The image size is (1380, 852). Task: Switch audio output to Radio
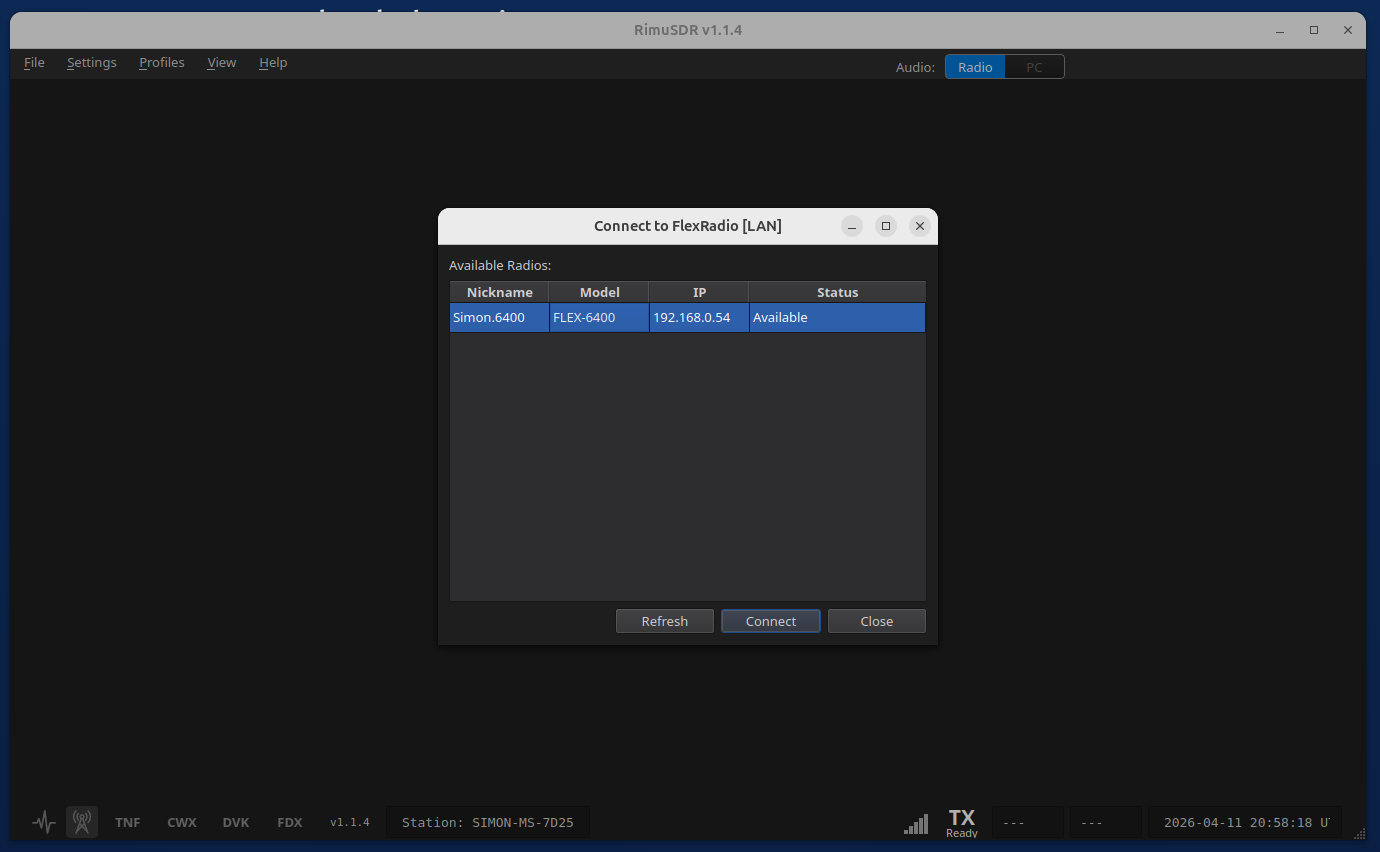pyautogui.click(x=975, y=67)
